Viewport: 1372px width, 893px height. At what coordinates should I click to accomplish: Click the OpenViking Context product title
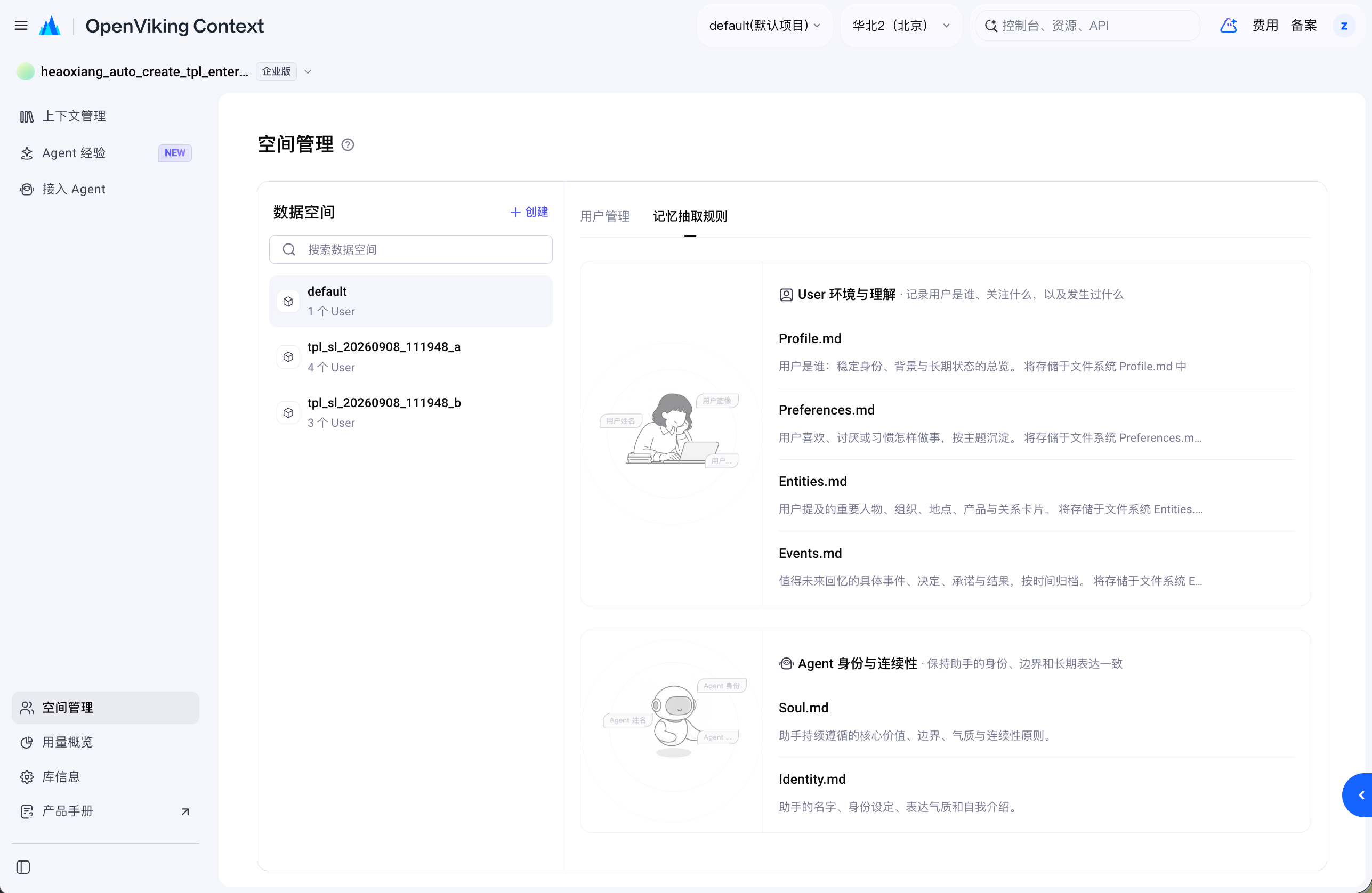point(174,26)
